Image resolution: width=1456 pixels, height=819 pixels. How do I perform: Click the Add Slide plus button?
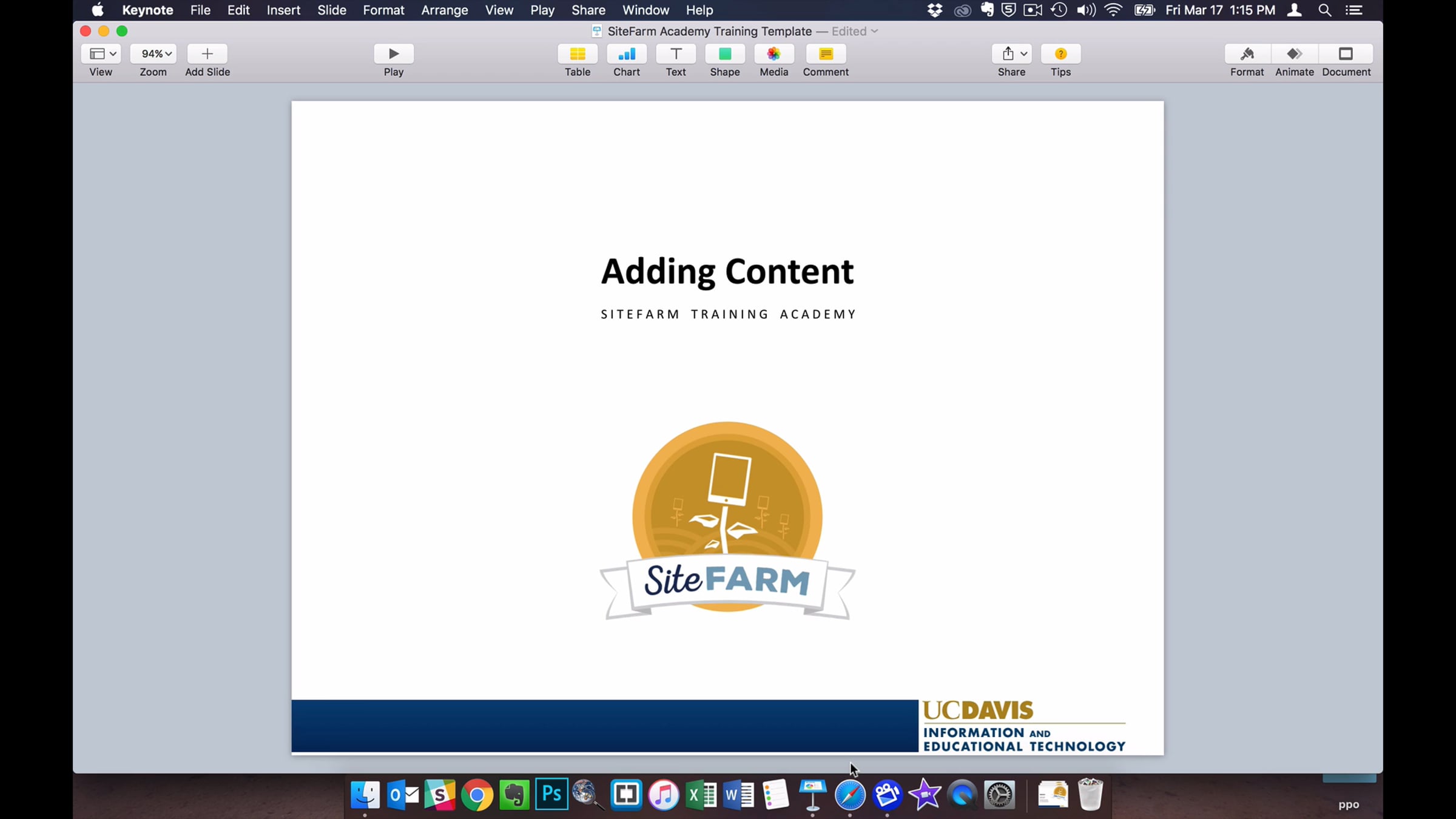pyautogui.click(x=207, y=54)
